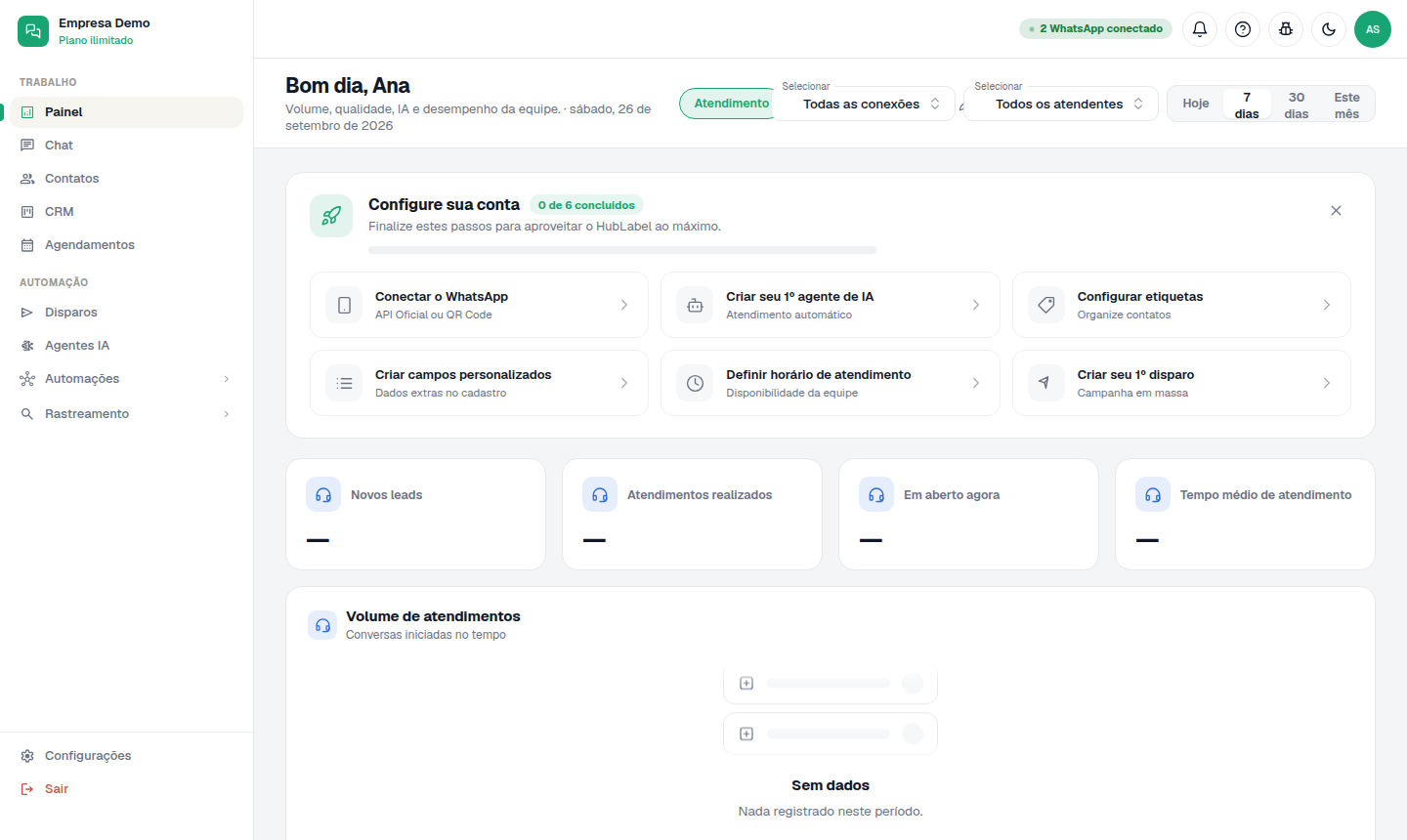Viewport: 1407px width, 840px height.
Task: Select the 7 dias period tab
Action: pyautogui.click(x=1247, y=105)
